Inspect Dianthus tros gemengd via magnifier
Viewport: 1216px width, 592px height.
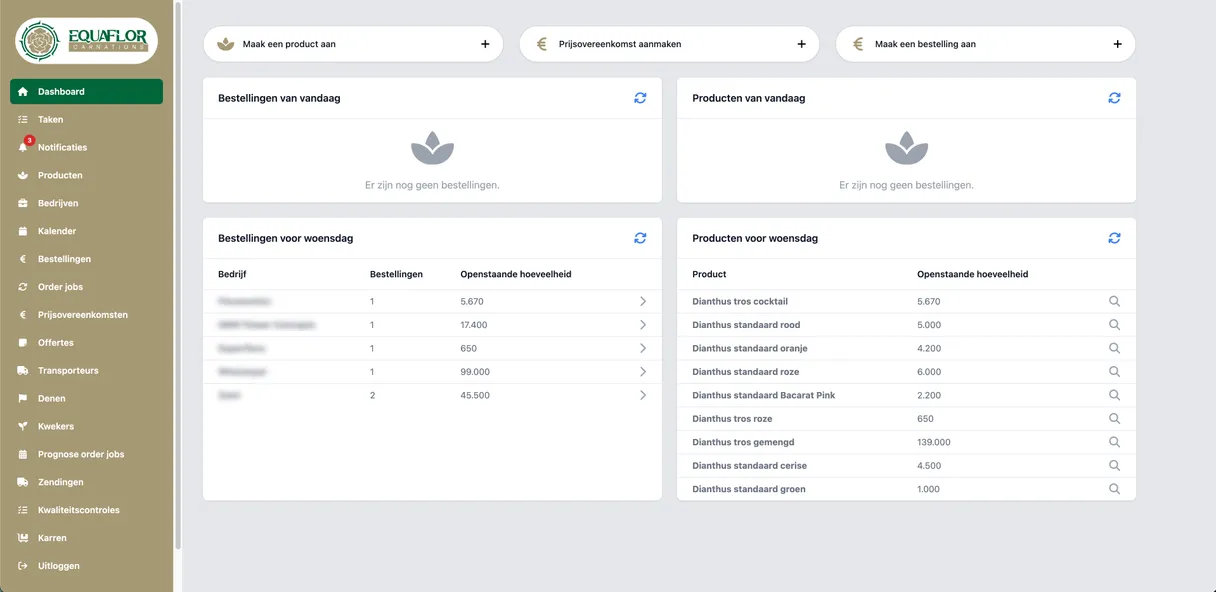(x=1114, y=442)
